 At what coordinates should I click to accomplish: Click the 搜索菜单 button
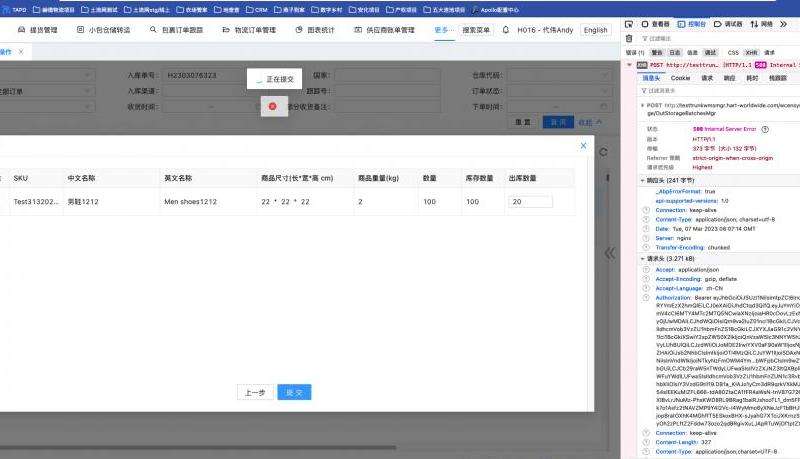pyautogui.click(x=476, y=30)
